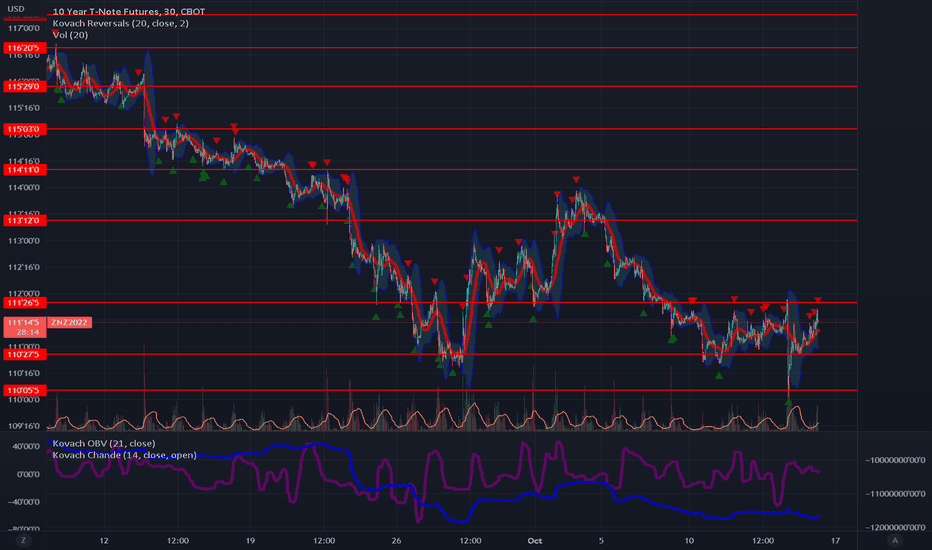Click the ZNZ2022 symbol tag
Image resolution: width=932 pixels, height=550 pixels.
[x=69, y=322]
